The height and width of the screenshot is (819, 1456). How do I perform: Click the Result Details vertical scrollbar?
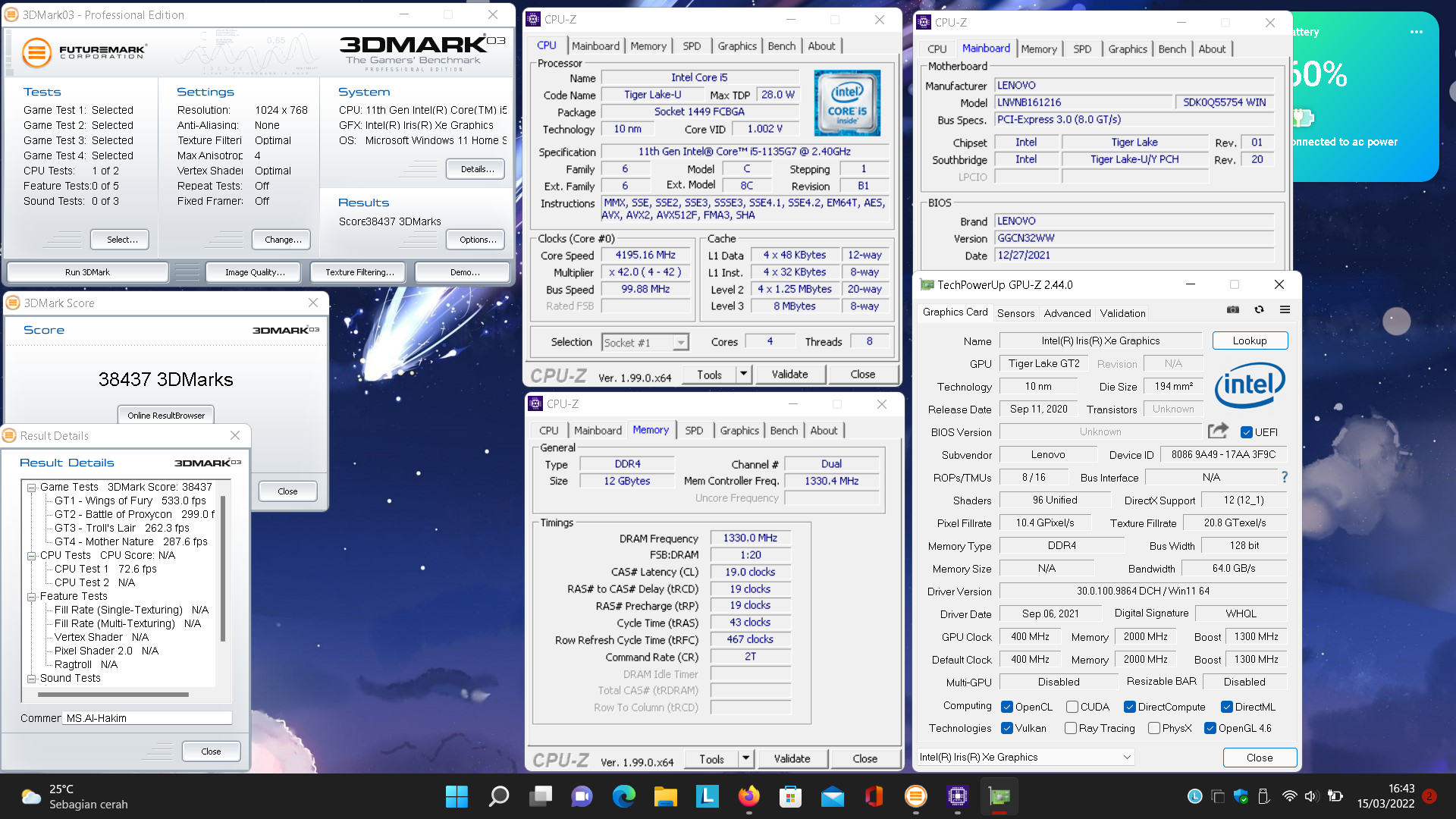(x=222, y=569)
